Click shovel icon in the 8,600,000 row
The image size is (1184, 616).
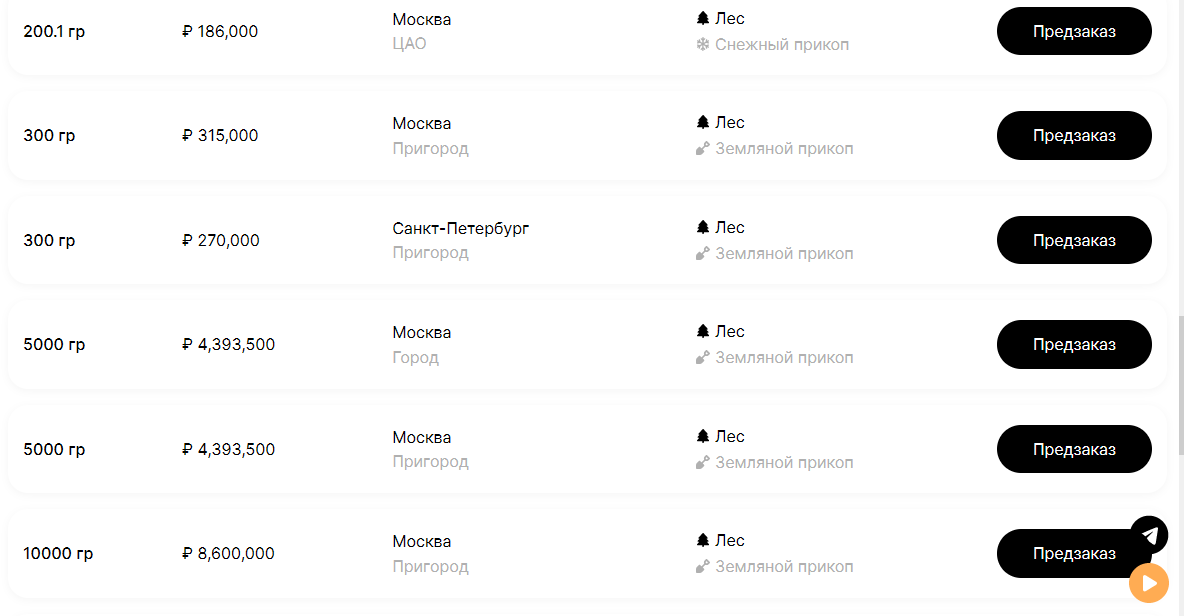(x=702, y=567)
